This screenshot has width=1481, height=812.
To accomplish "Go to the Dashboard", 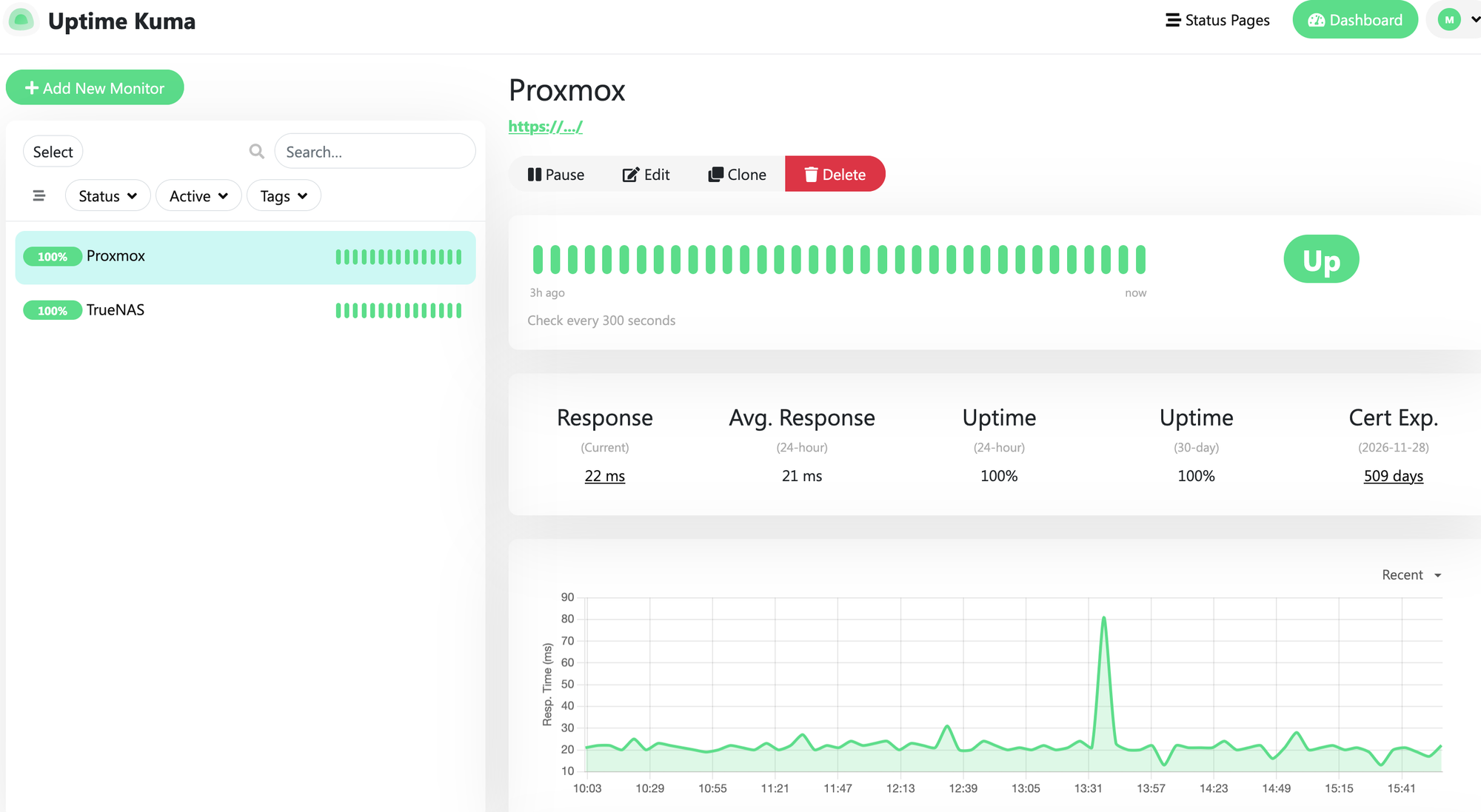I will [x=1354, y=20].
